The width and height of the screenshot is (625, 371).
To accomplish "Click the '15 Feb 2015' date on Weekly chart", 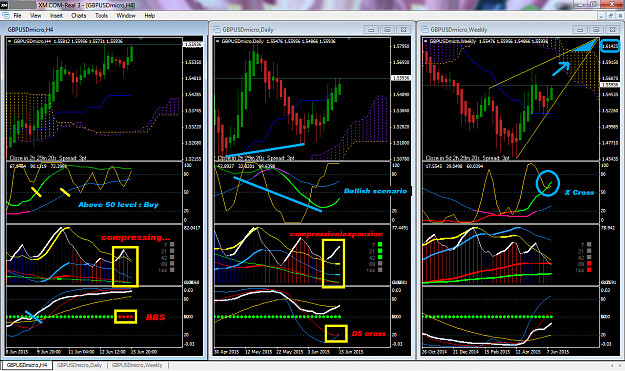I will [497, 352].
